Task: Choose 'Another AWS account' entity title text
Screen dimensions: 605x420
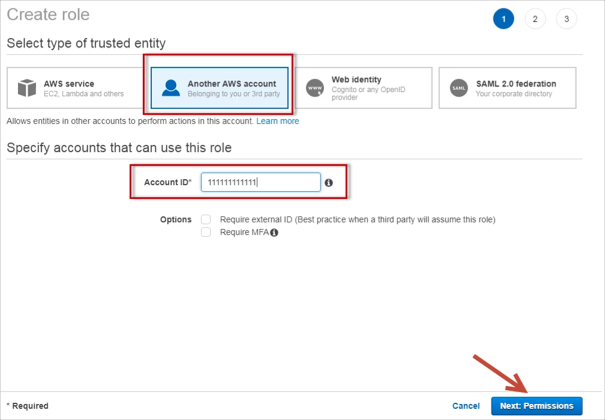Action: [232, 83]
